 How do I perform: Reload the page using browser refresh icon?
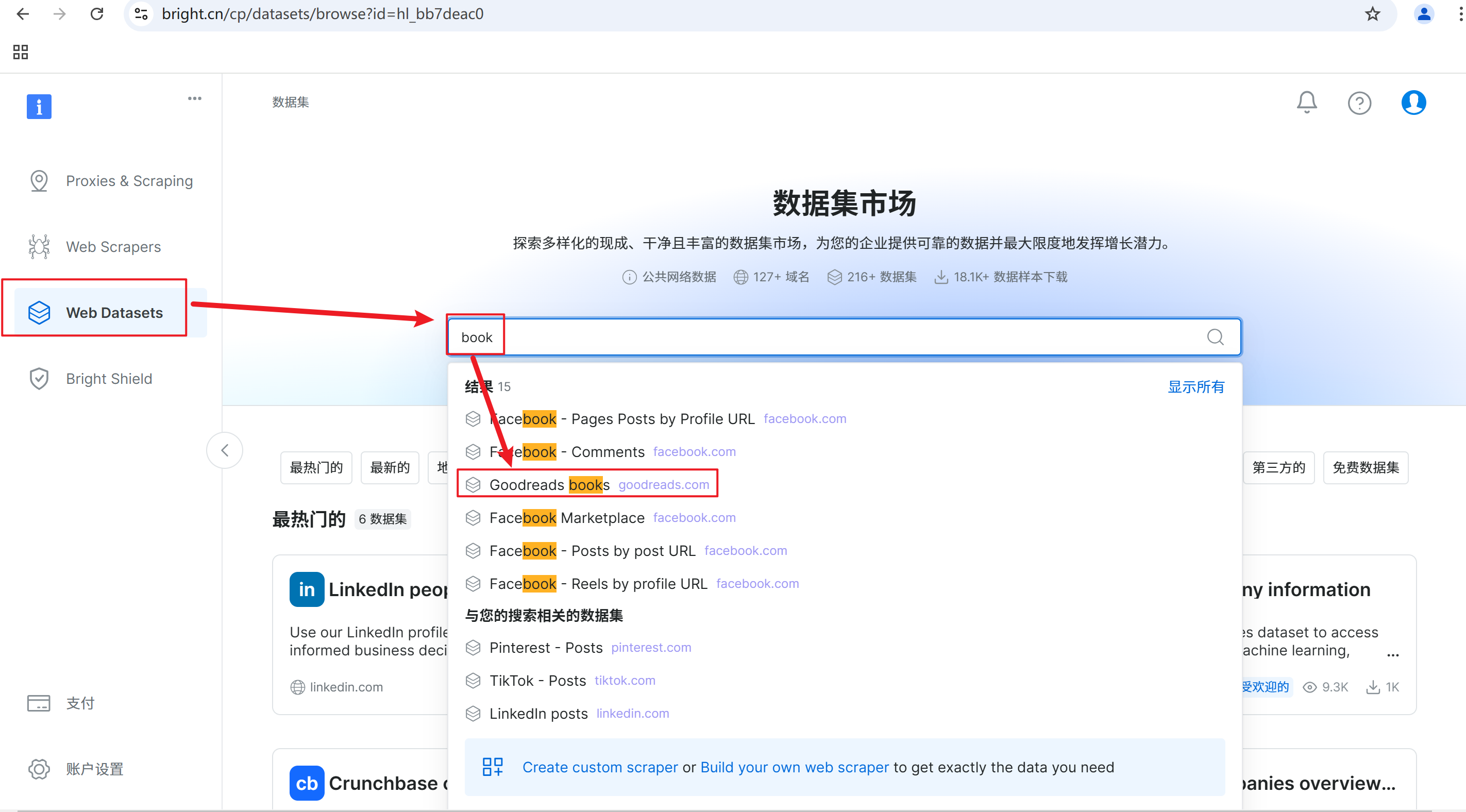97,14
